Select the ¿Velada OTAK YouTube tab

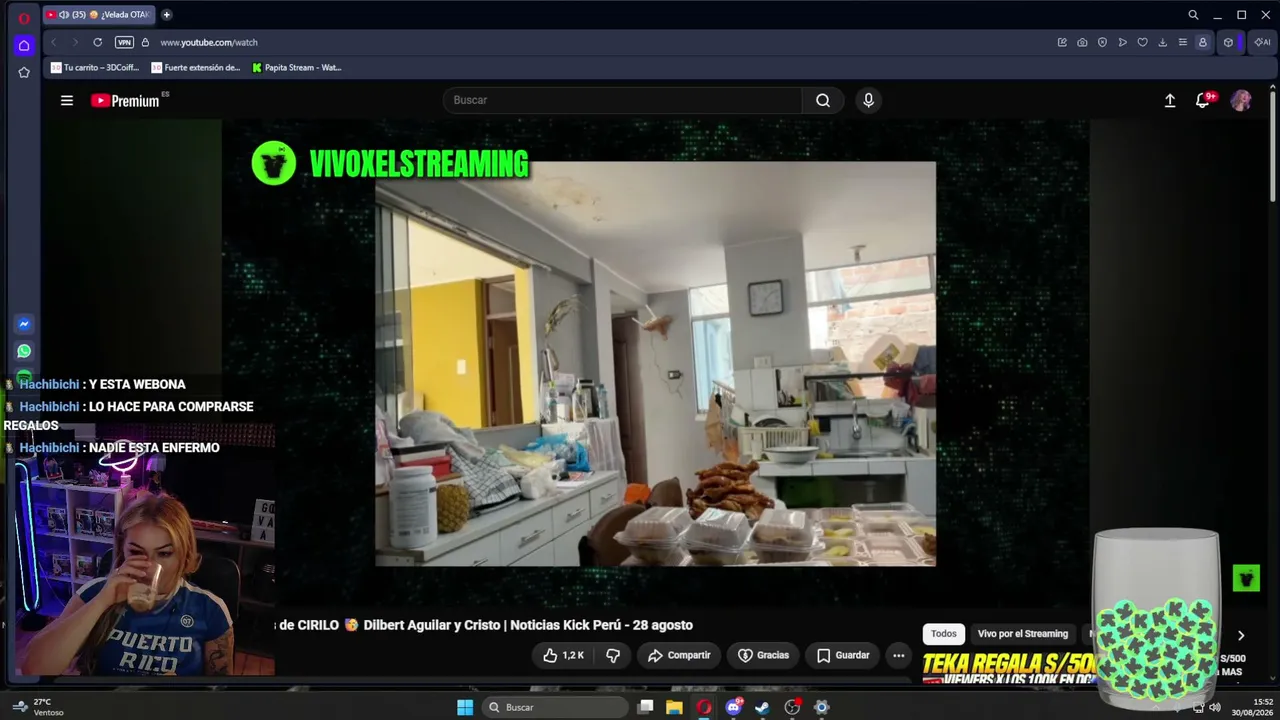pos(98,15)
